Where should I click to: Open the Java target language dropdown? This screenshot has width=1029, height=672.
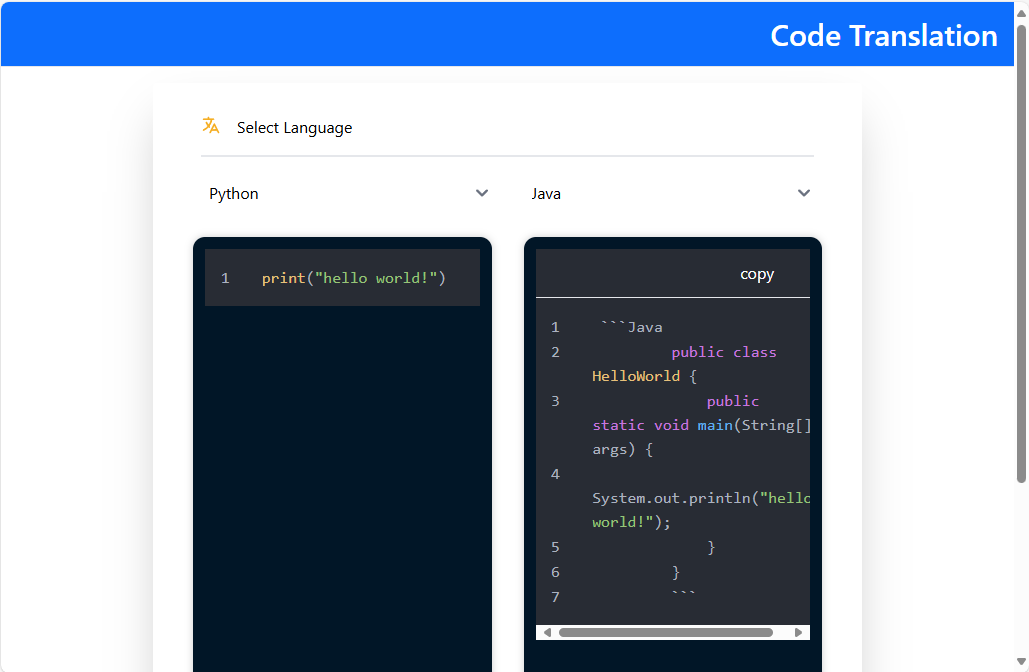pyautogui.click(x=670, y=193)
